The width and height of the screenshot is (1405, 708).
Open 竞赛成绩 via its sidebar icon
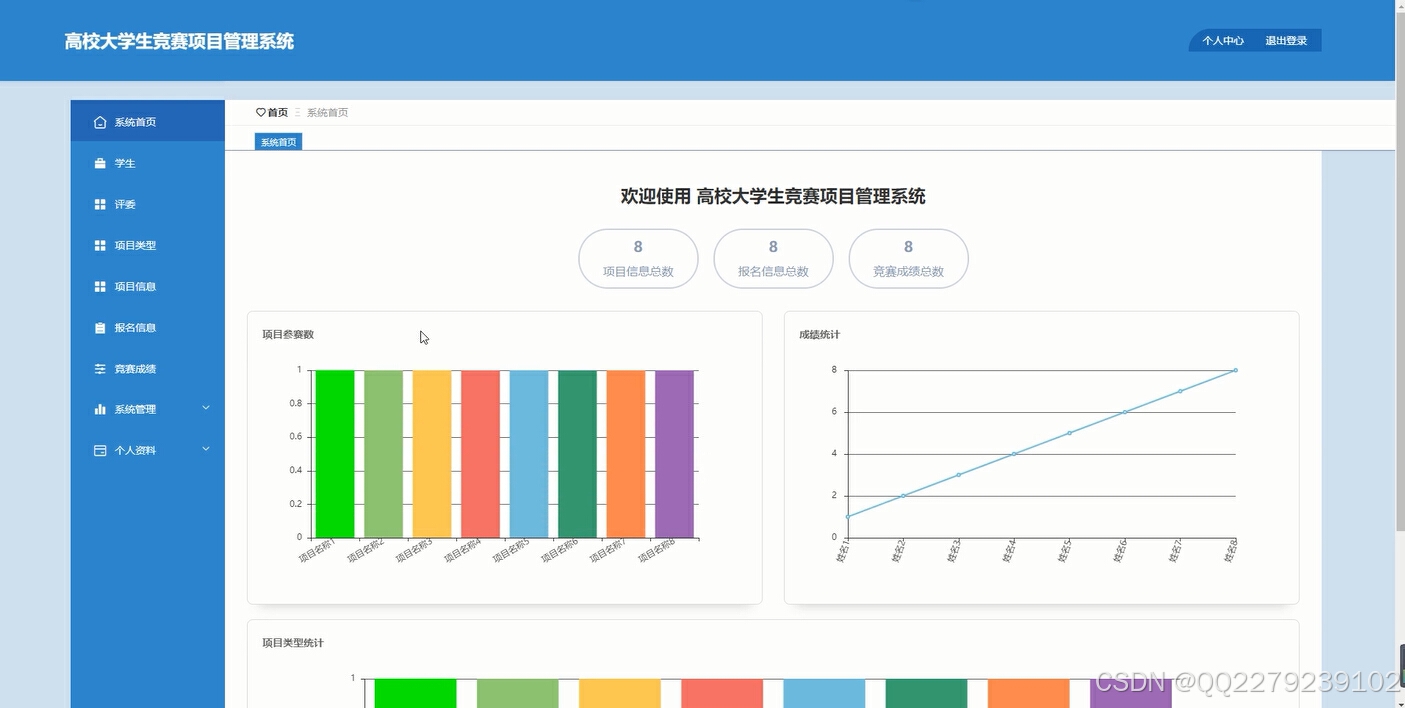coord(99,368)
